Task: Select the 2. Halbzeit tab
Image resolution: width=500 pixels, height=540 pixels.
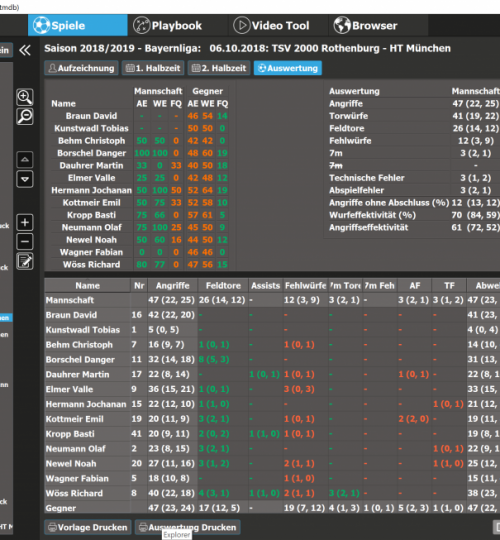Action: (219, 68)
